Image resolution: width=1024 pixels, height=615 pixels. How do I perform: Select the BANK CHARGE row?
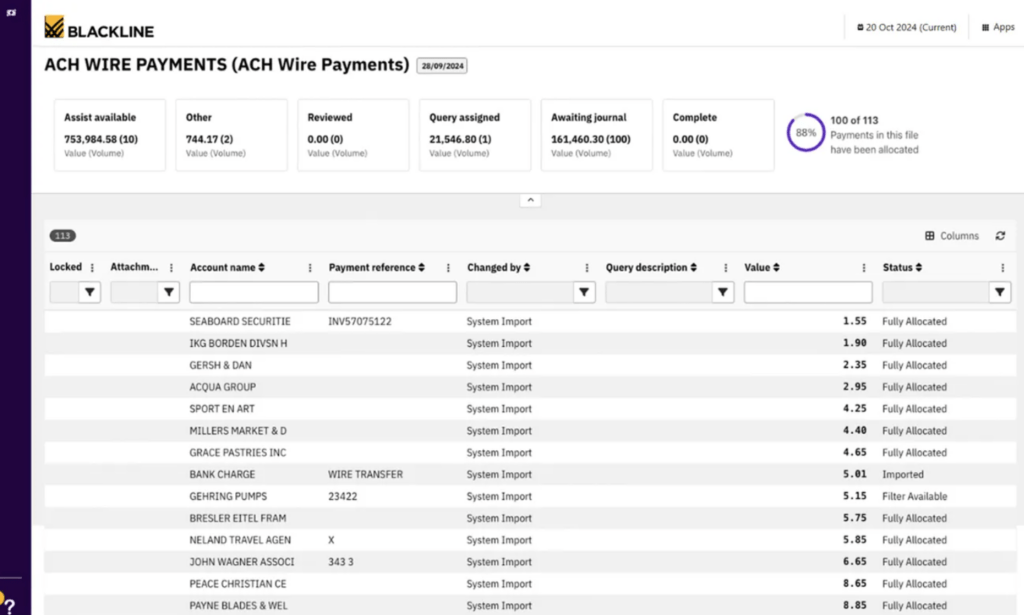click(530, 475)
